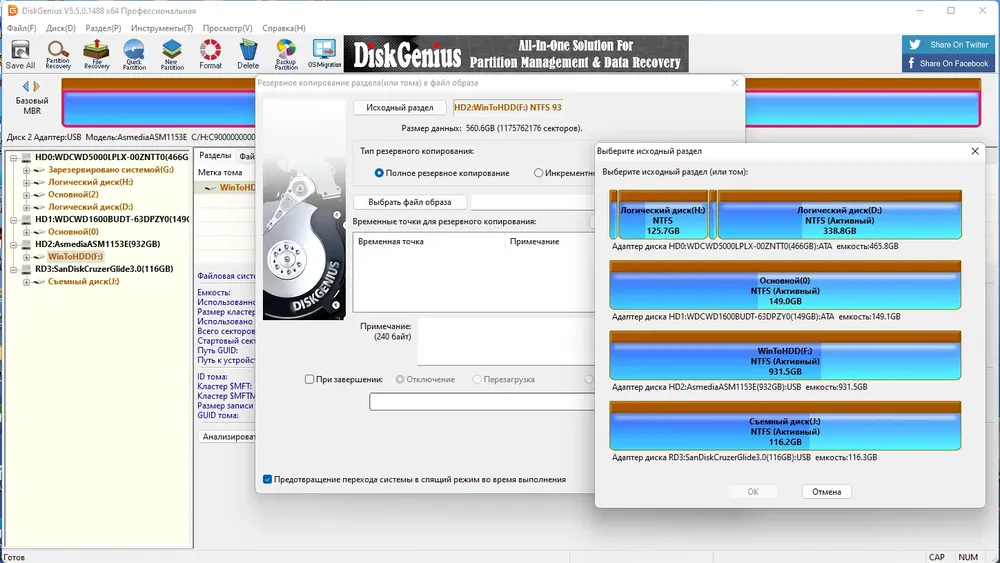The height and width of the screenshot is (563, 1000).
Task: Close the source partition selection dialog
Action: pyautogui.click(x=974, y=151)
